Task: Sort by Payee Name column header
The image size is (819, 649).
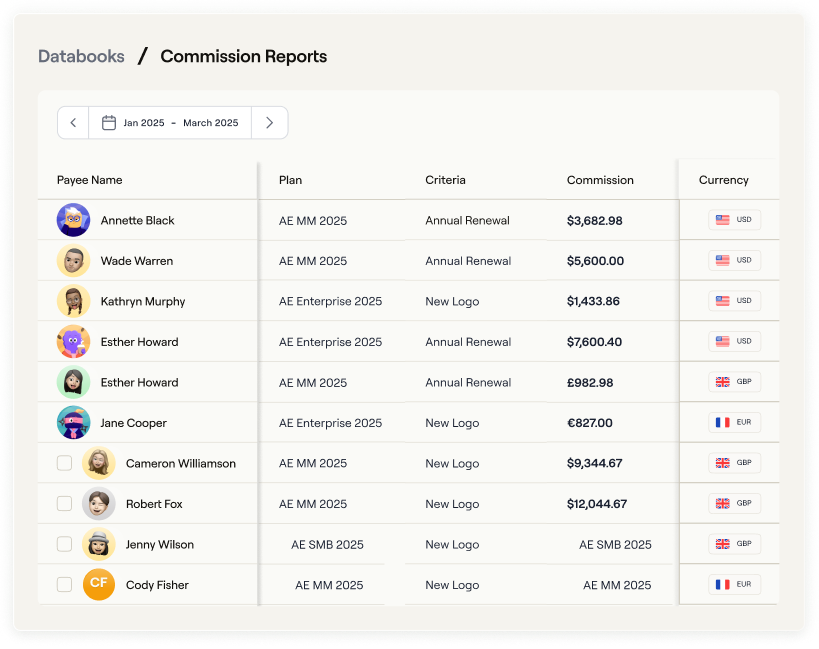Action: 89,180
